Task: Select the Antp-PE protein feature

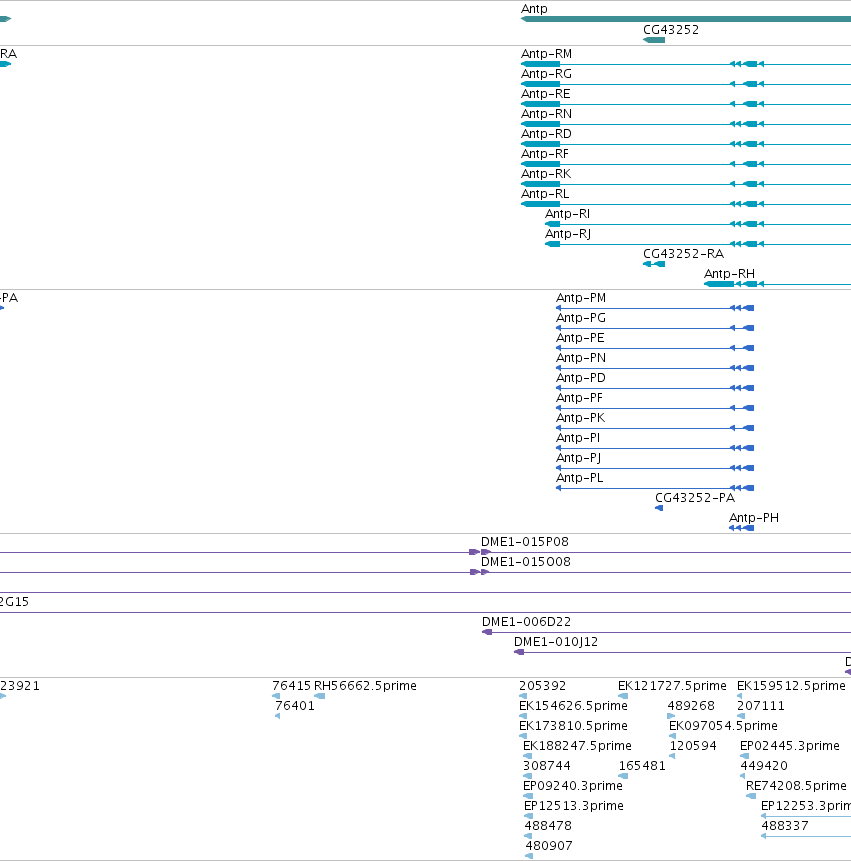Action: (580, 338)
